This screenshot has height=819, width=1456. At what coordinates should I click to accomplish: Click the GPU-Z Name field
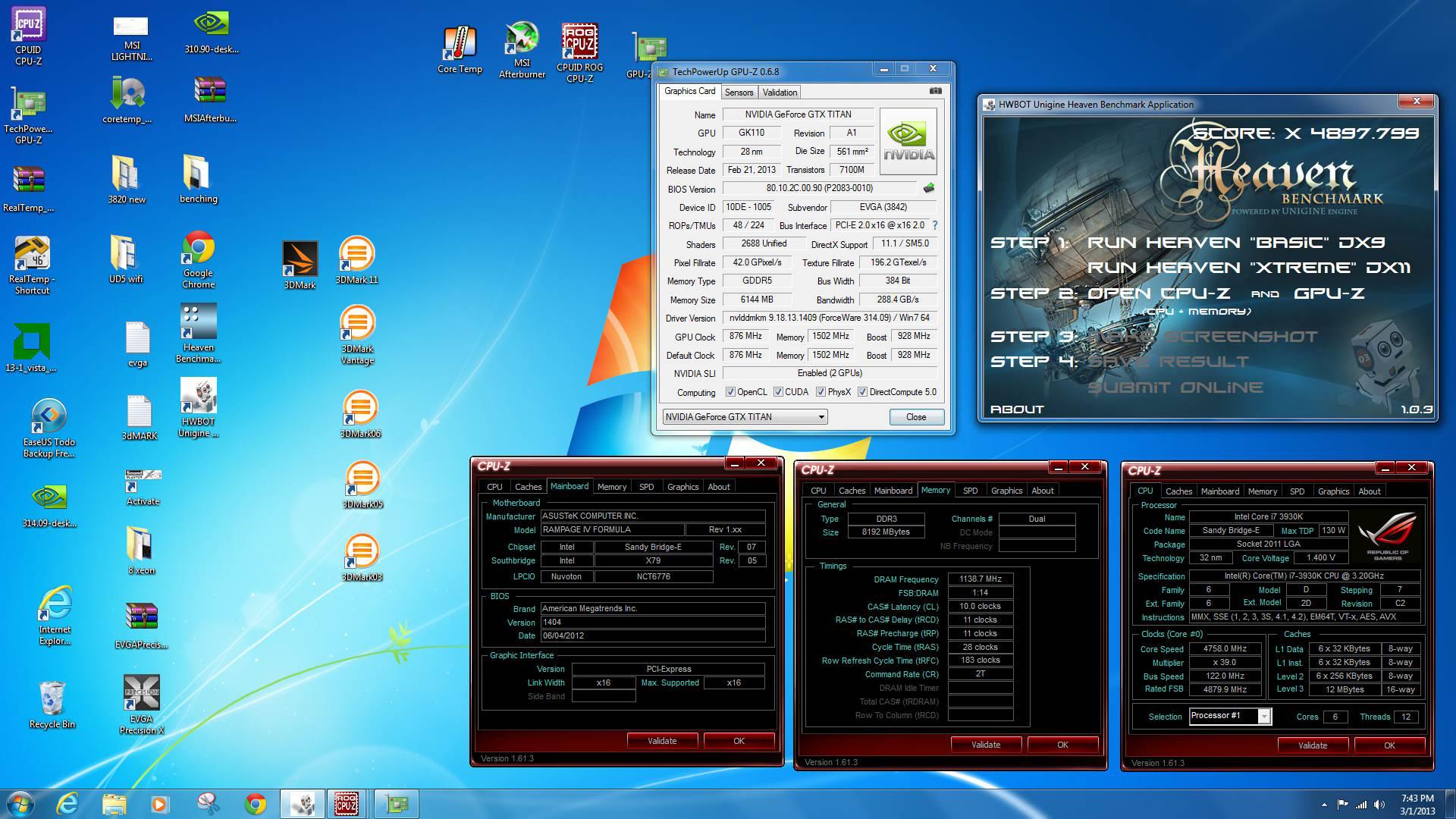(x=798, y=115)
